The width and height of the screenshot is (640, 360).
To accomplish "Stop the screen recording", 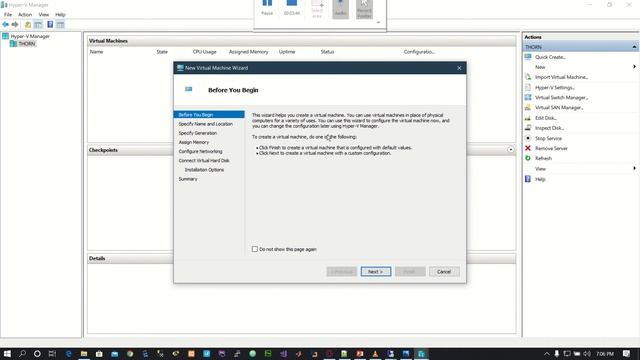I will (x=291, y=7).
